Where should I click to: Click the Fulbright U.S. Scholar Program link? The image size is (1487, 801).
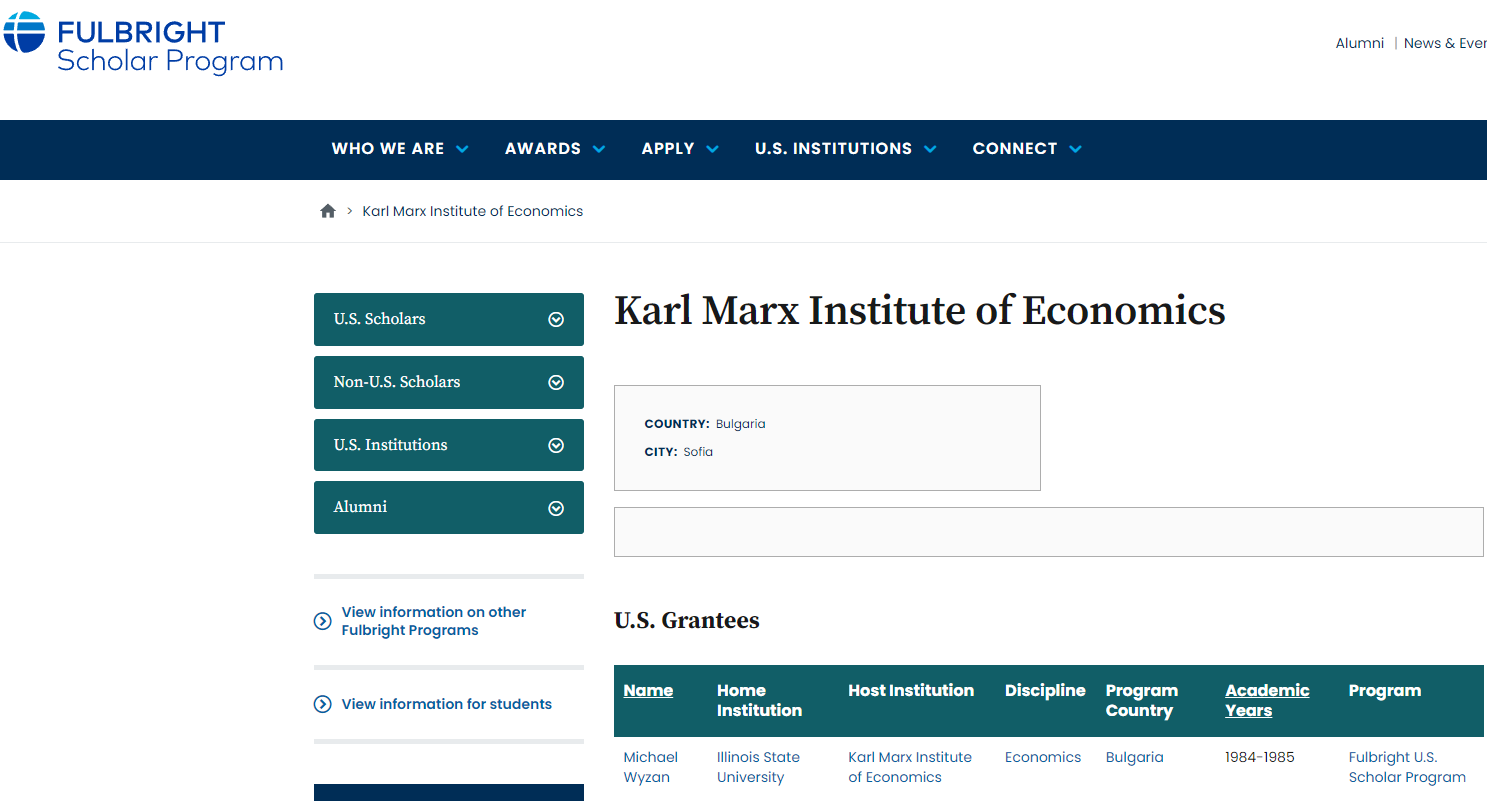[1406, 767]
